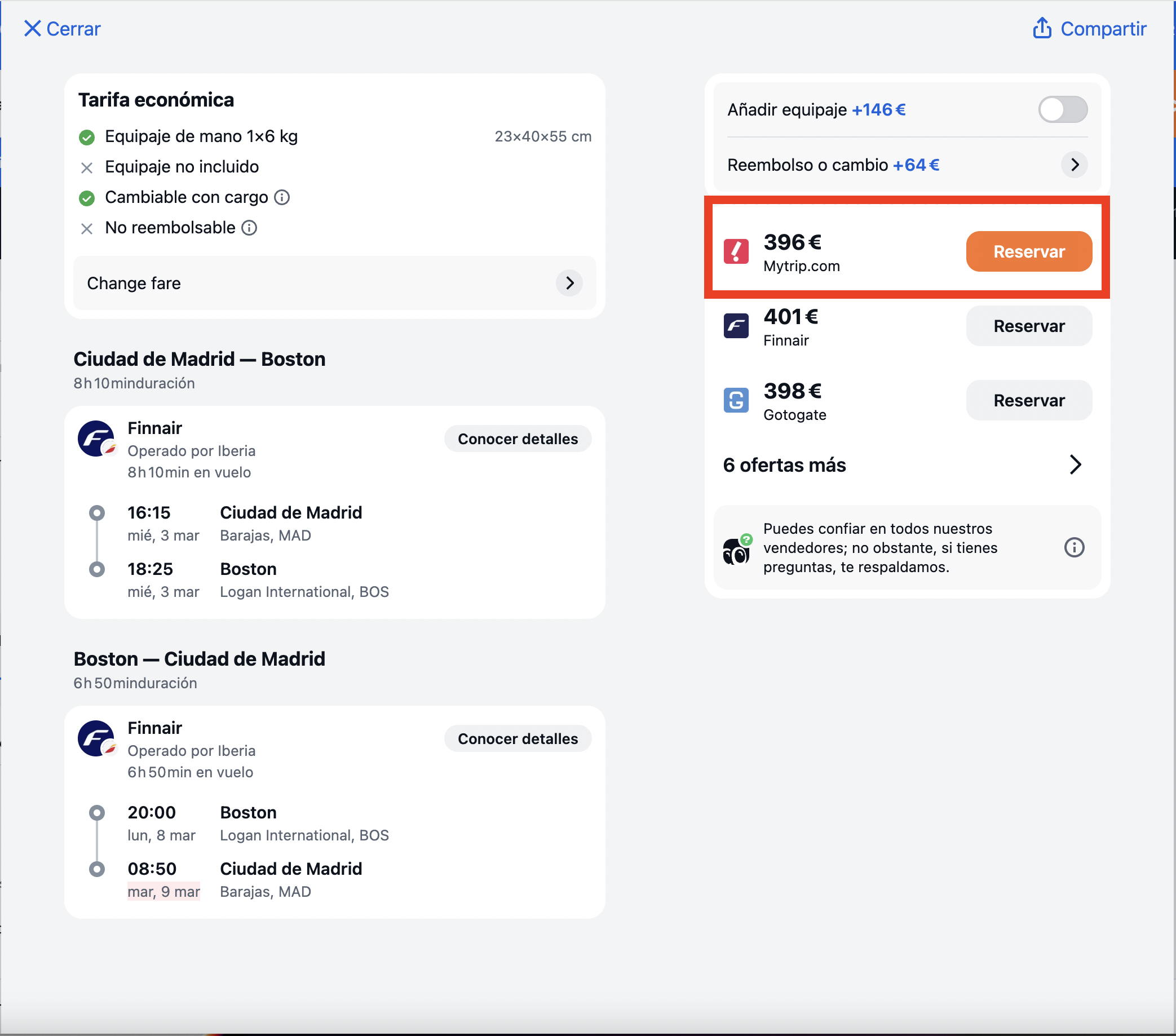Click the 6h50min duración text

point(135,683)
